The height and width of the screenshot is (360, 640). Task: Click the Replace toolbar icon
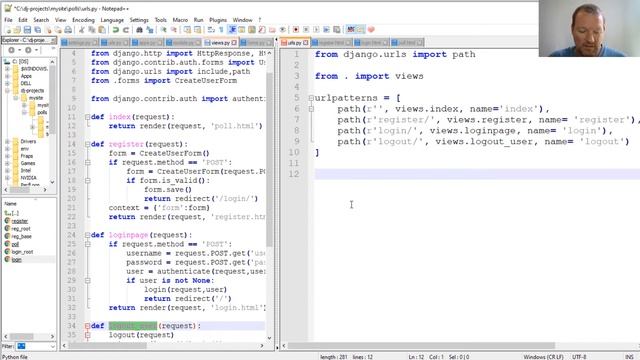tap(149, 30)
